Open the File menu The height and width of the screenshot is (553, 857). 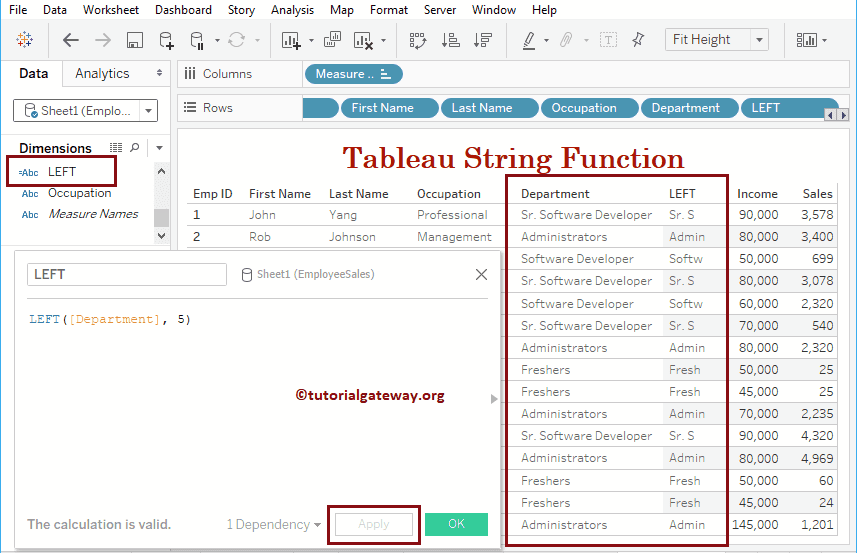point(18,10)
